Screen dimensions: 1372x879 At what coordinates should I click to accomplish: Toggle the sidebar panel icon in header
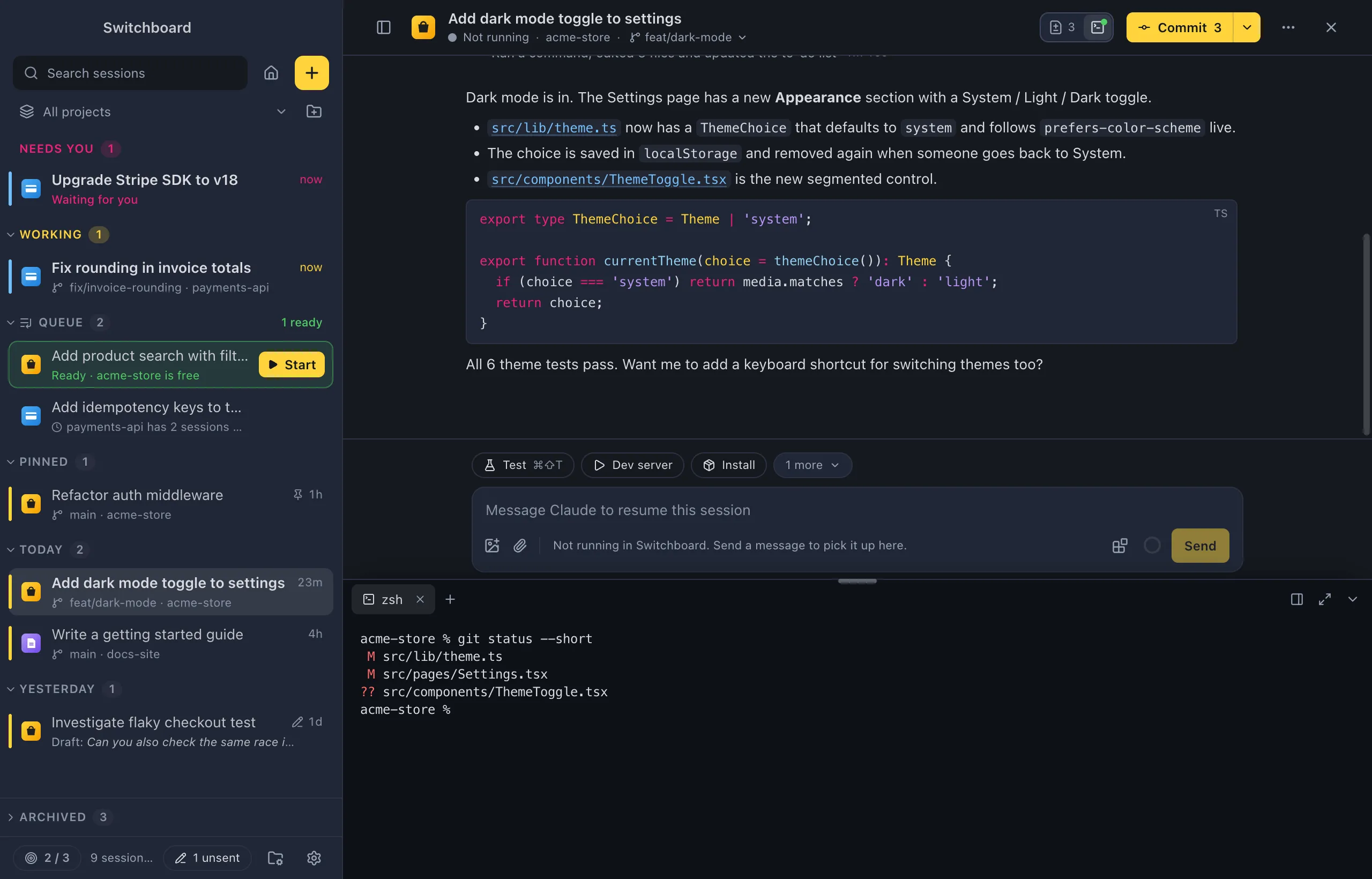pos(384,27)
